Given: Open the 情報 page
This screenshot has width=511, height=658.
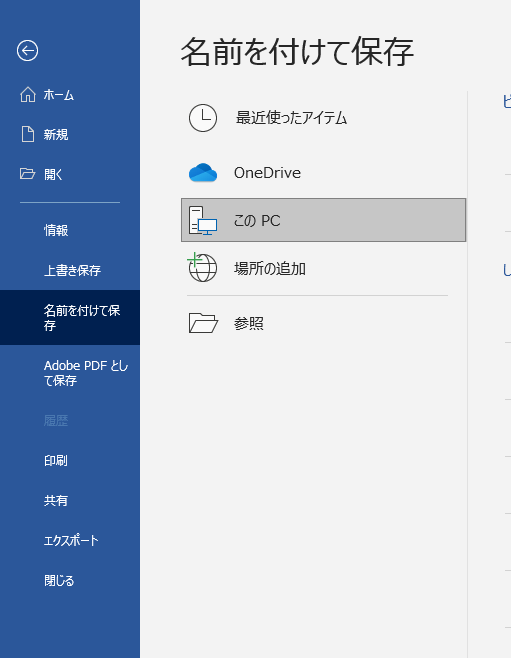Looking at the screenshot, I should point(56,230).
